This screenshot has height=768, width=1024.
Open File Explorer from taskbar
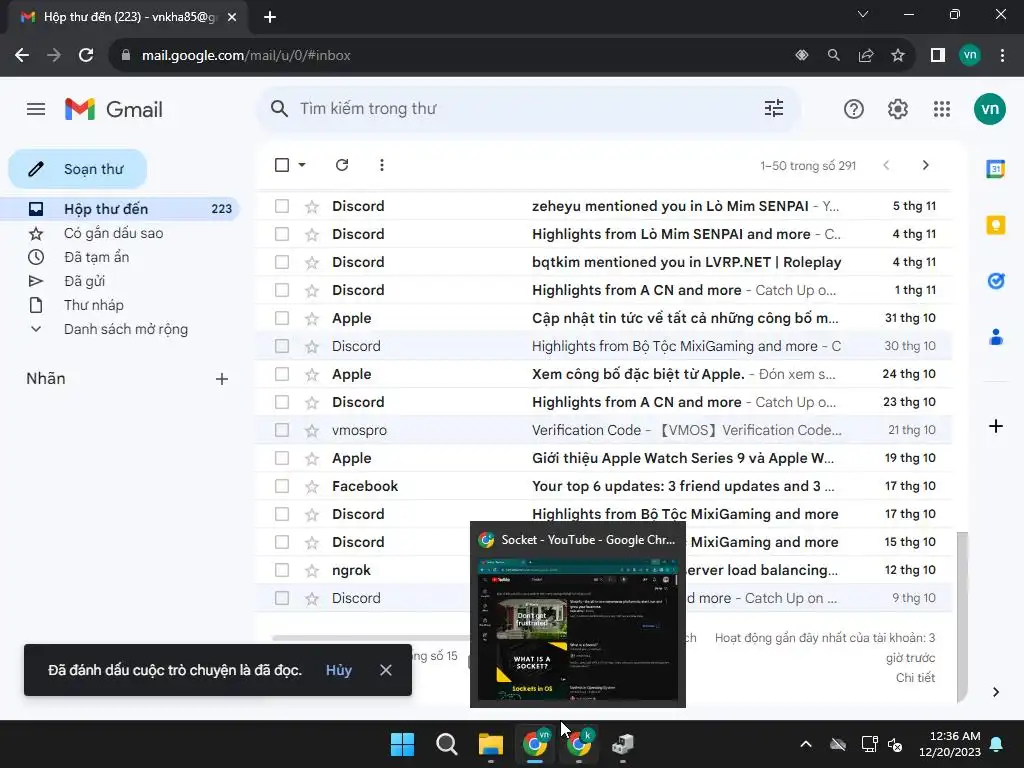pos(490,744)
